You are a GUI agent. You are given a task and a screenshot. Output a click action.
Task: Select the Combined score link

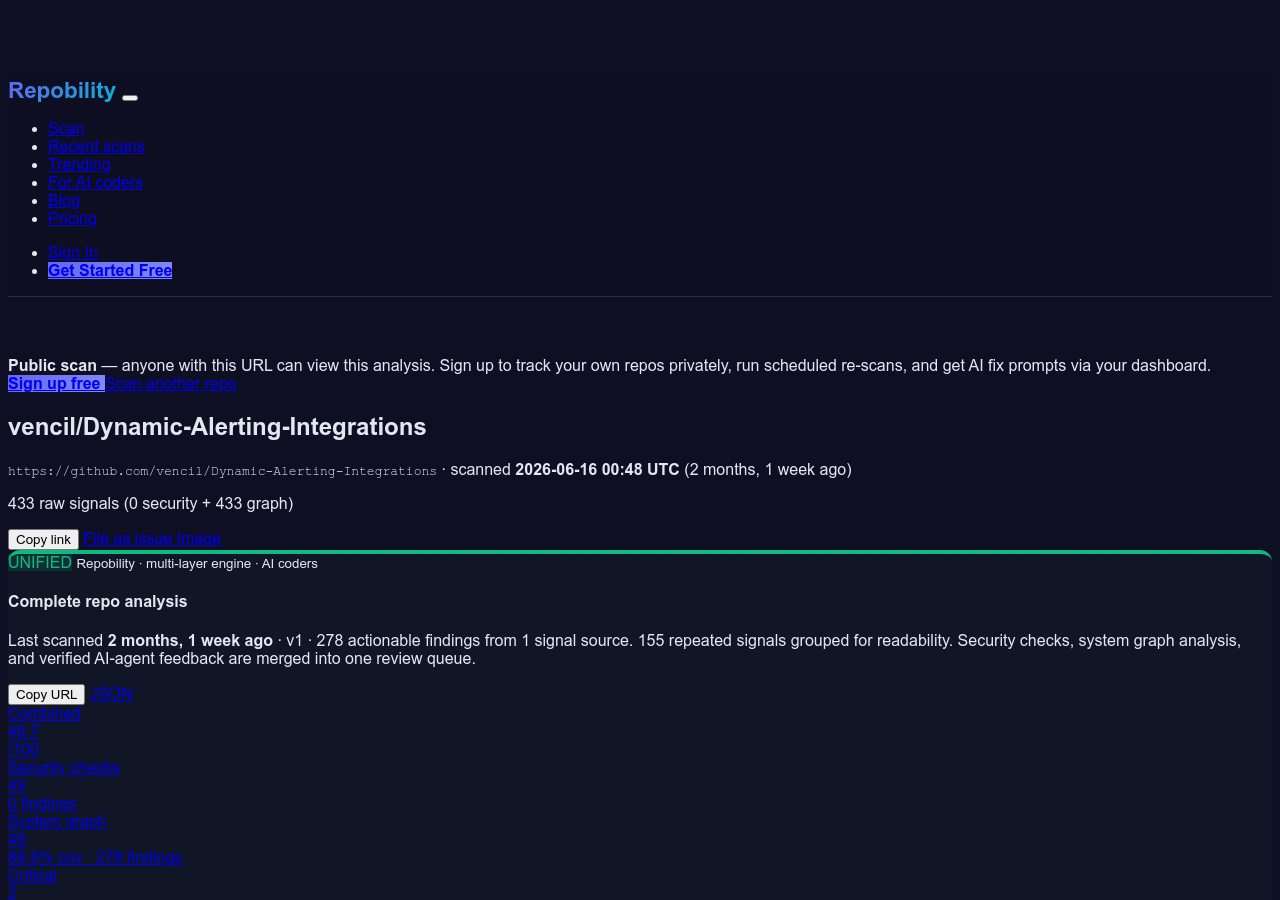[x=44, y=713]
